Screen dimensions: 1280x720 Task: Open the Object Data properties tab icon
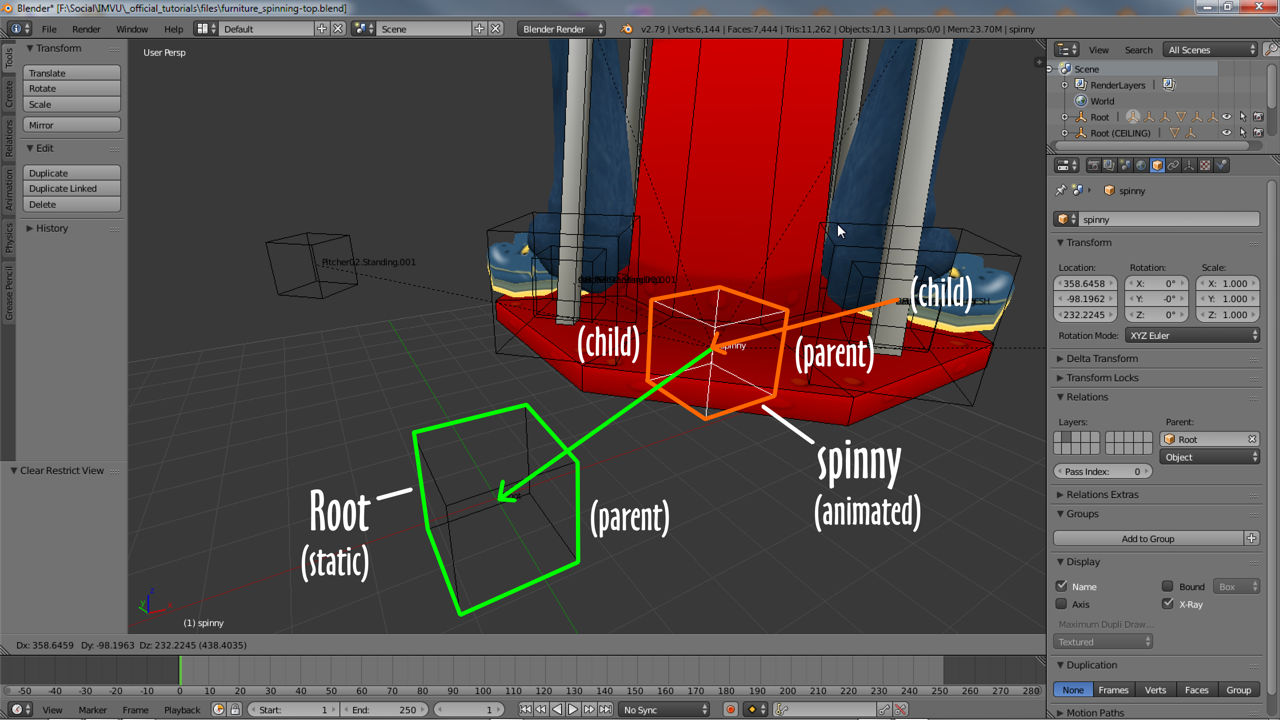(x=1188, y=165)
